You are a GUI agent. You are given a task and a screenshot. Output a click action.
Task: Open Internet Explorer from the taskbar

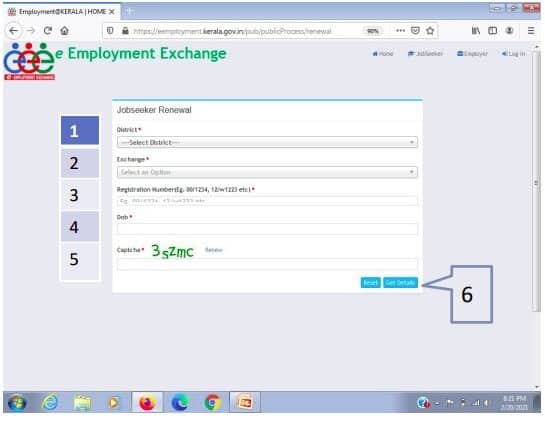pos(50,403)
